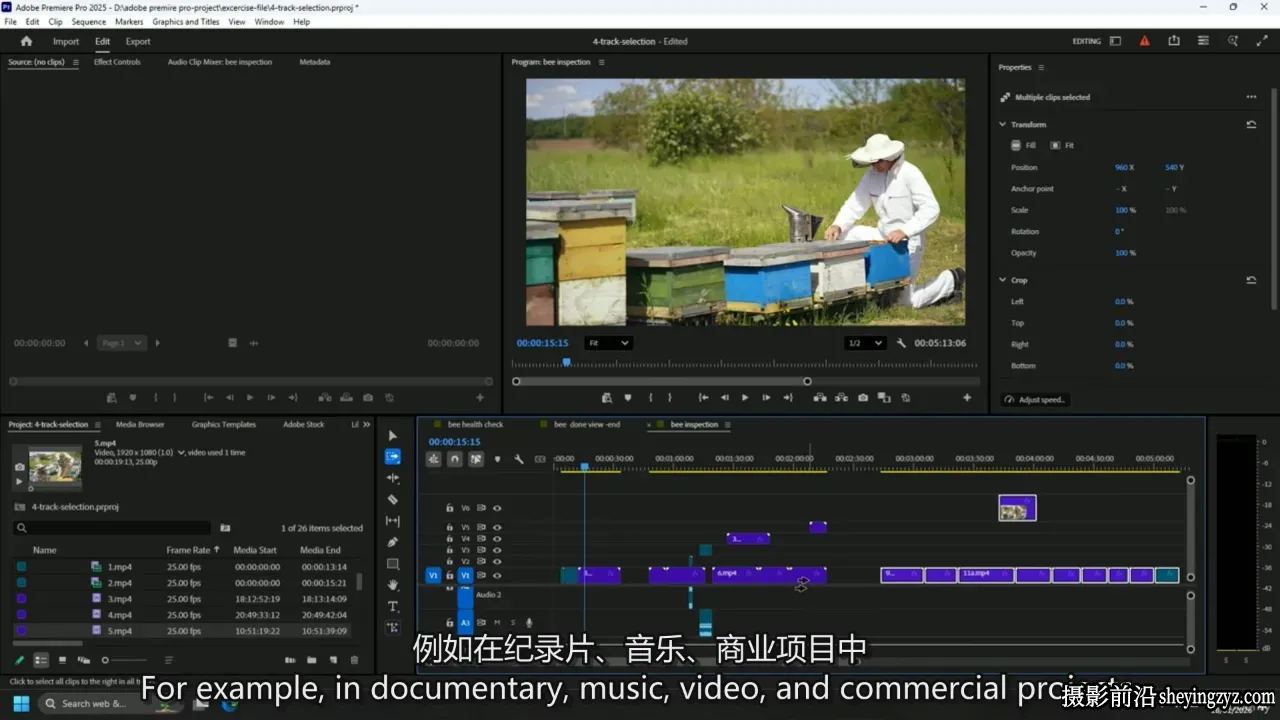Toggle Snap in Timeline

(x=455, y=459)
